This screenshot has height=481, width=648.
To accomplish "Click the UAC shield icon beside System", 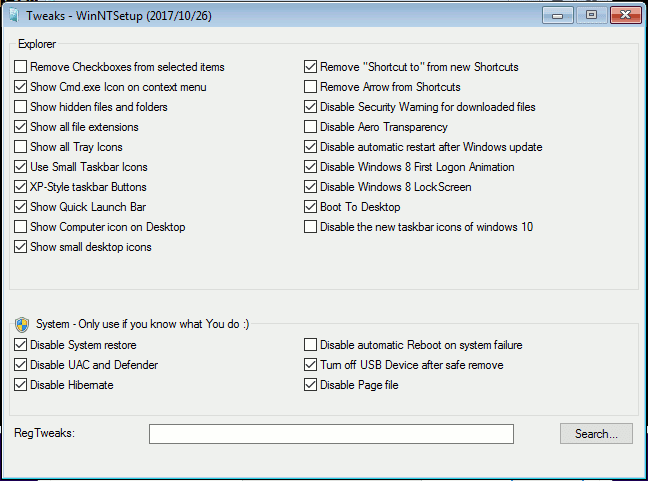I will click(x=22, y=325).
